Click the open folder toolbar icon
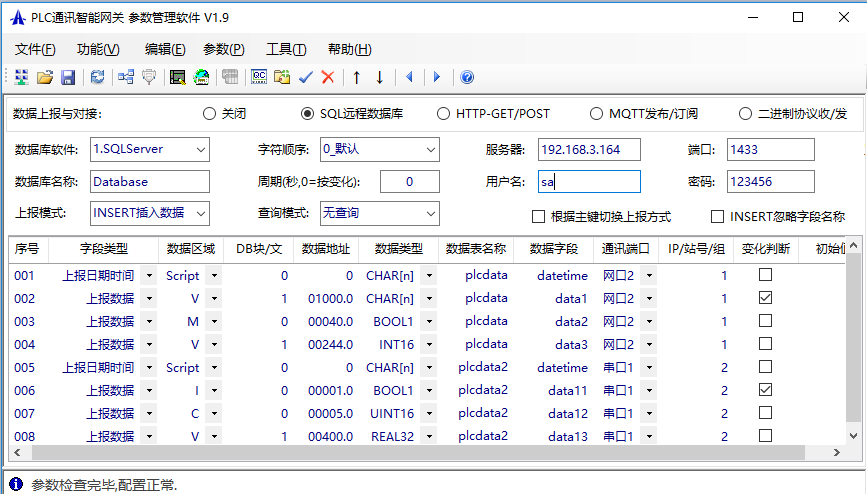Screen dimensions: 867x494 click(45, 77)
